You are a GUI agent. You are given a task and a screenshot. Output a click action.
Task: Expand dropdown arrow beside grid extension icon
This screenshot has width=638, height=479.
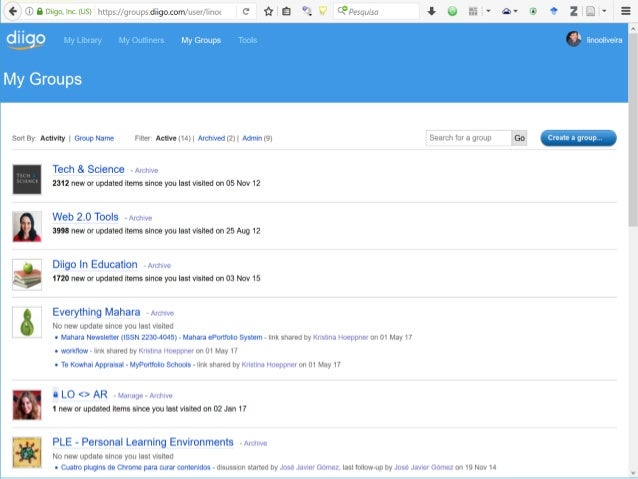tap(488, 11)
